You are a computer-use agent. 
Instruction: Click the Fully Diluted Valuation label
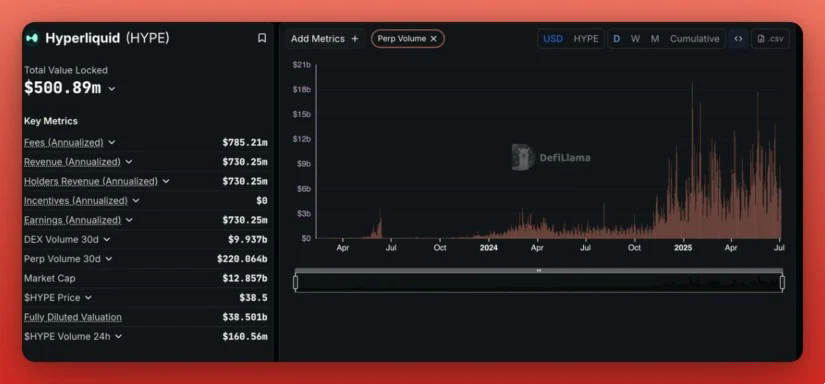tap(73, 317)
